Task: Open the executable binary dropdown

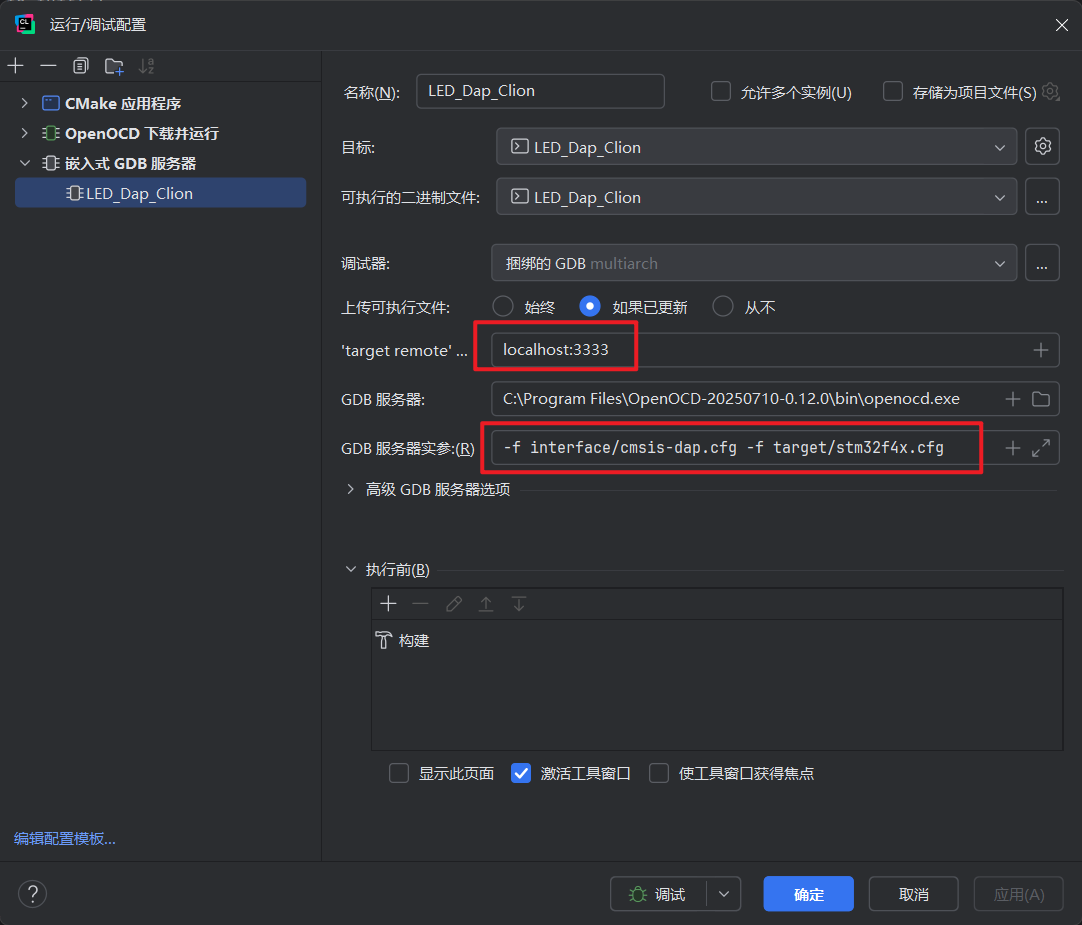Action: click(x=756, y=197)
